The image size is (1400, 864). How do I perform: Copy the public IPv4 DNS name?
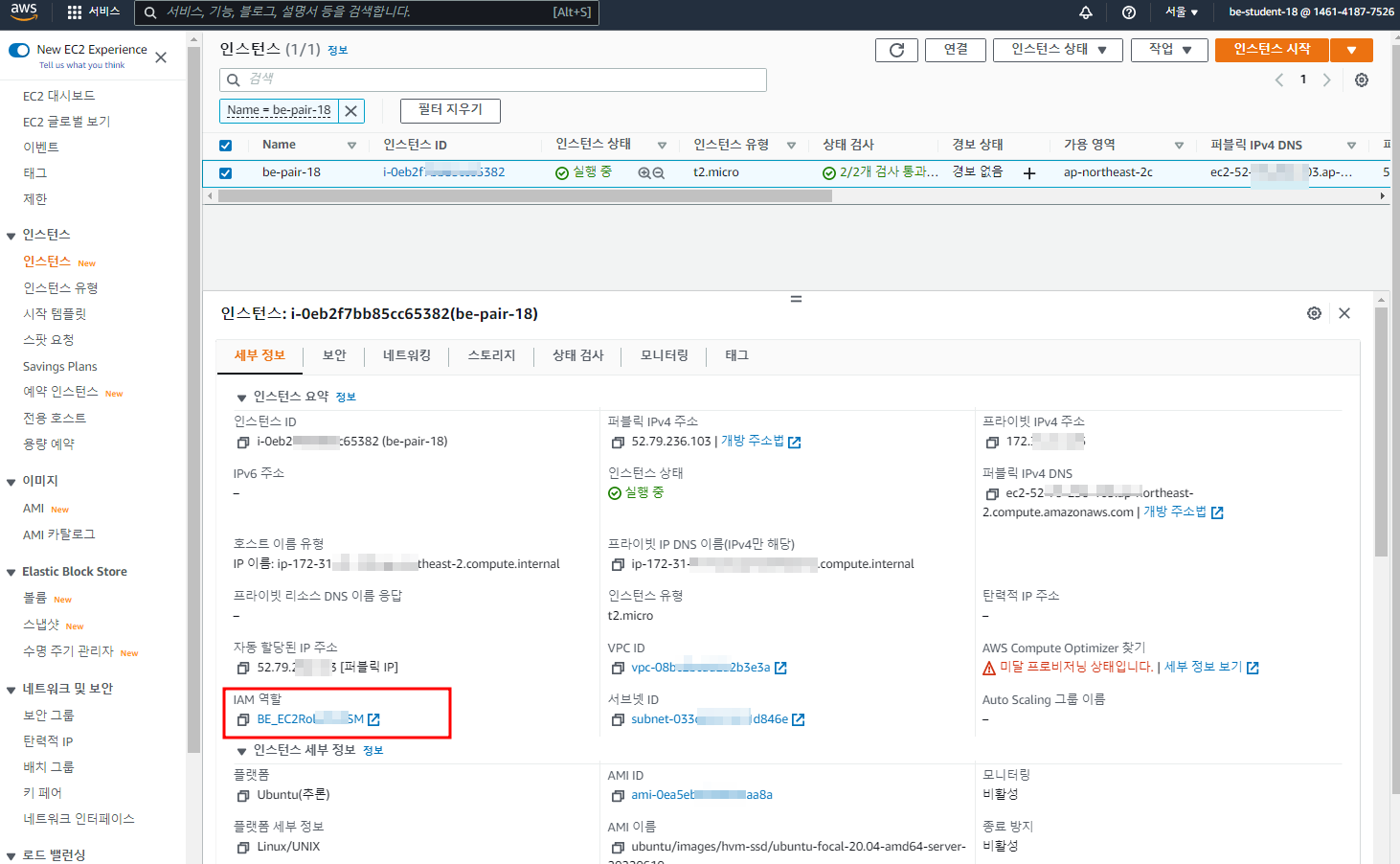pyautogui.click(x=992, y=494)
